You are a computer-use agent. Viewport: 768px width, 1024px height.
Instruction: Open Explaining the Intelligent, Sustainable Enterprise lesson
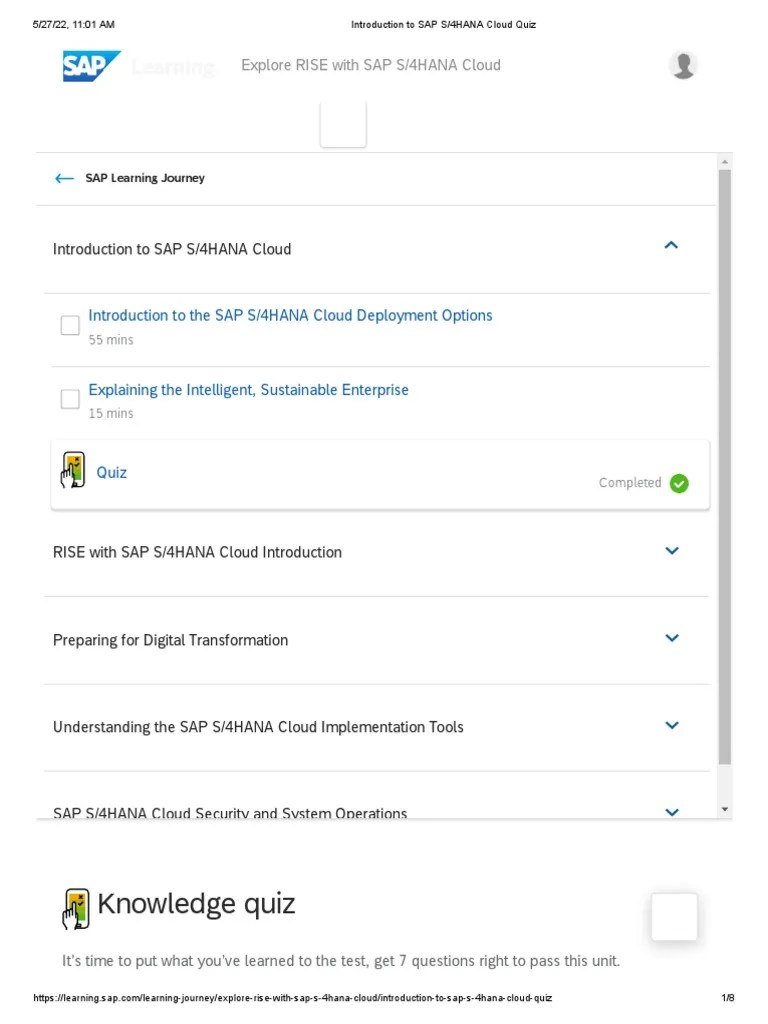pyautogui.click(x=248, y=390)
